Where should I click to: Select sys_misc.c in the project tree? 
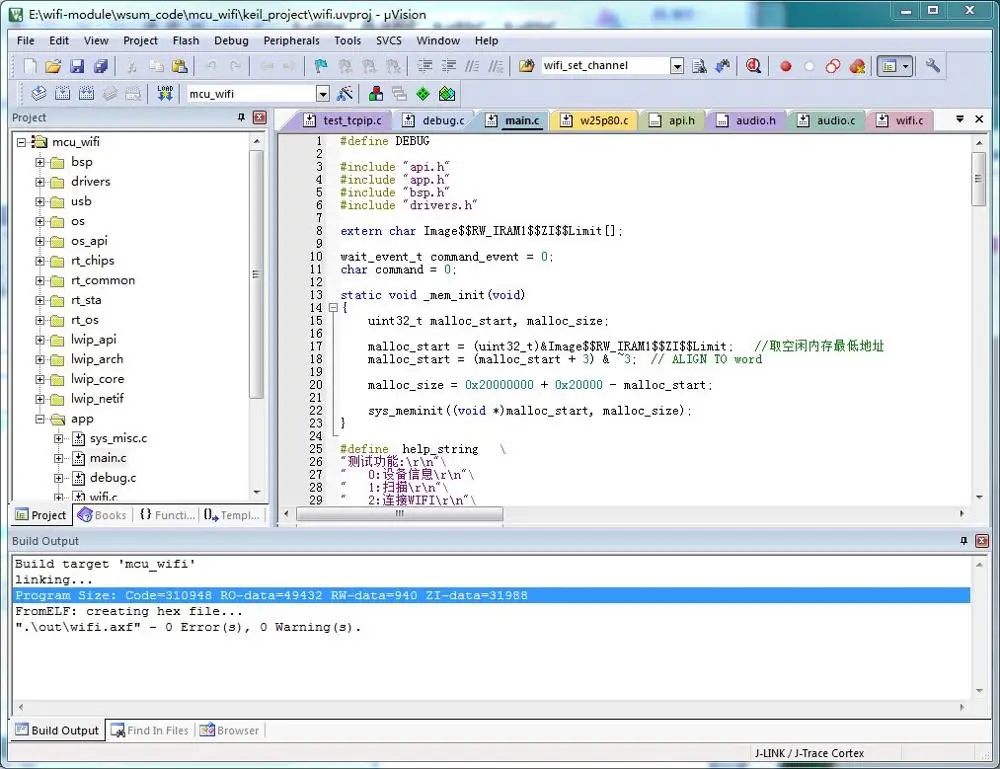[119, 439]
